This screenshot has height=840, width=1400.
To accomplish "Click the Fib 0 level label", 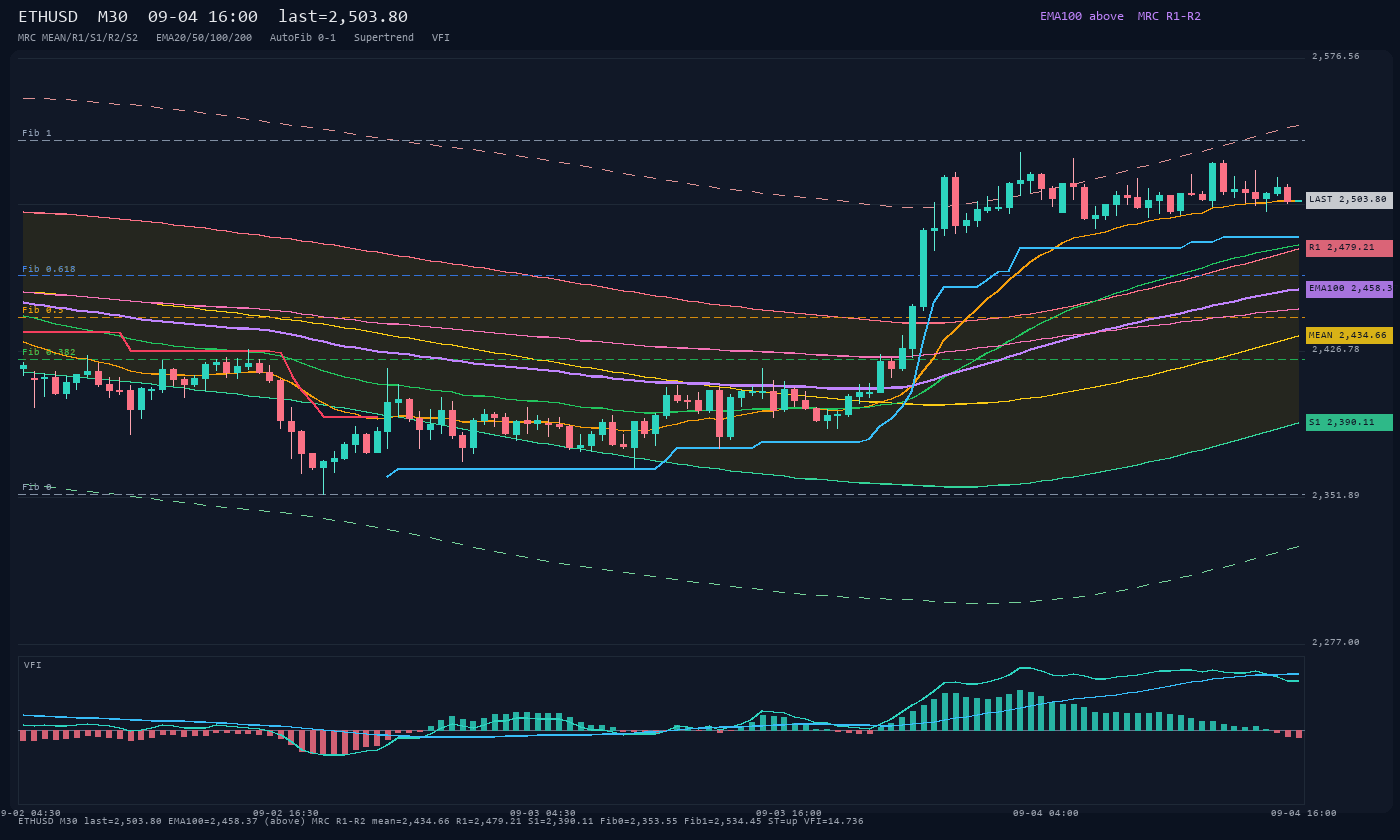I will pyautogui.click(x=37, y=487).
